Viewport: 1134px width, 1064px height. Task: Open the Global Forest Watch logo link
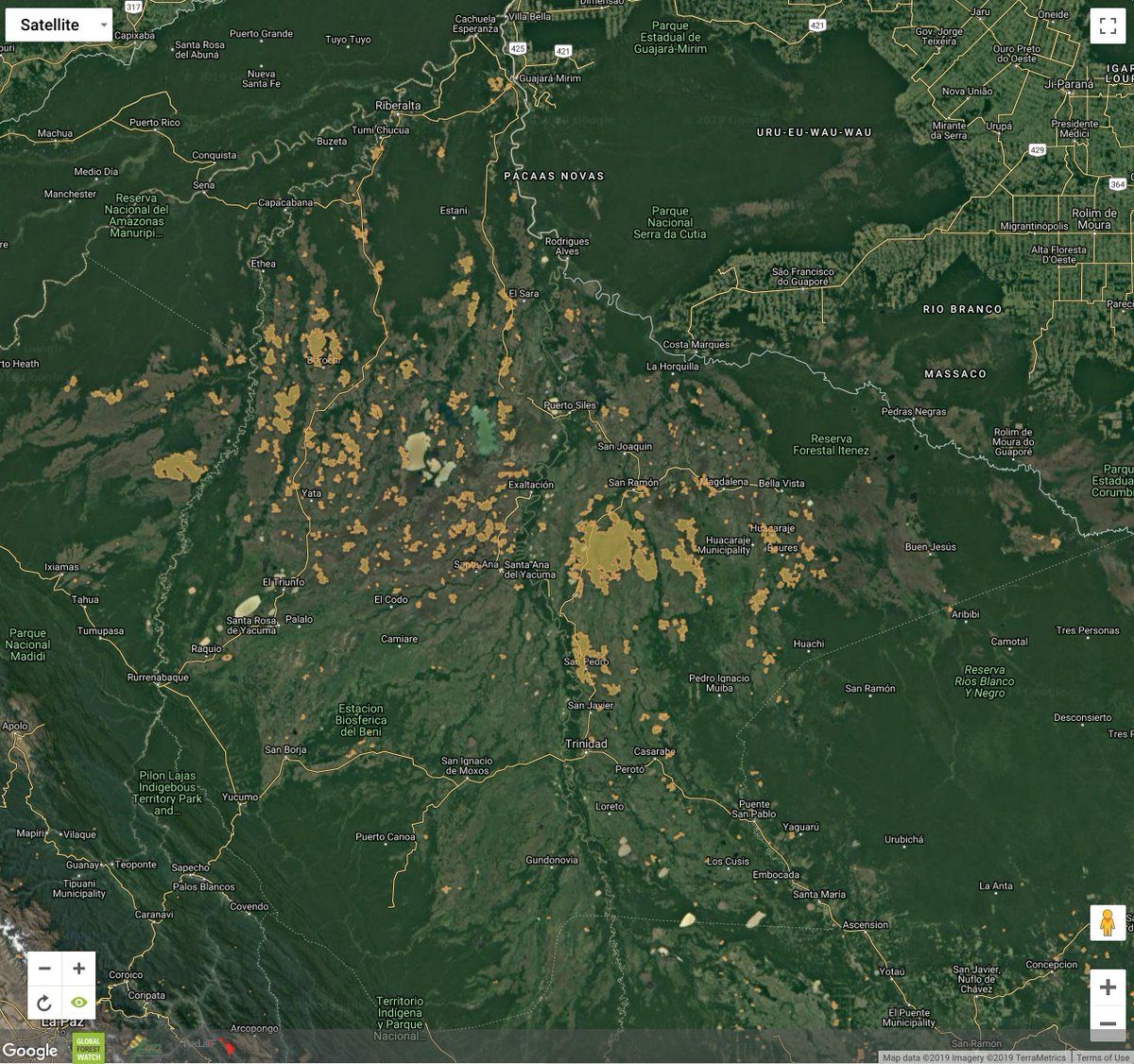pyautogui.click(x=86, y=1047)
